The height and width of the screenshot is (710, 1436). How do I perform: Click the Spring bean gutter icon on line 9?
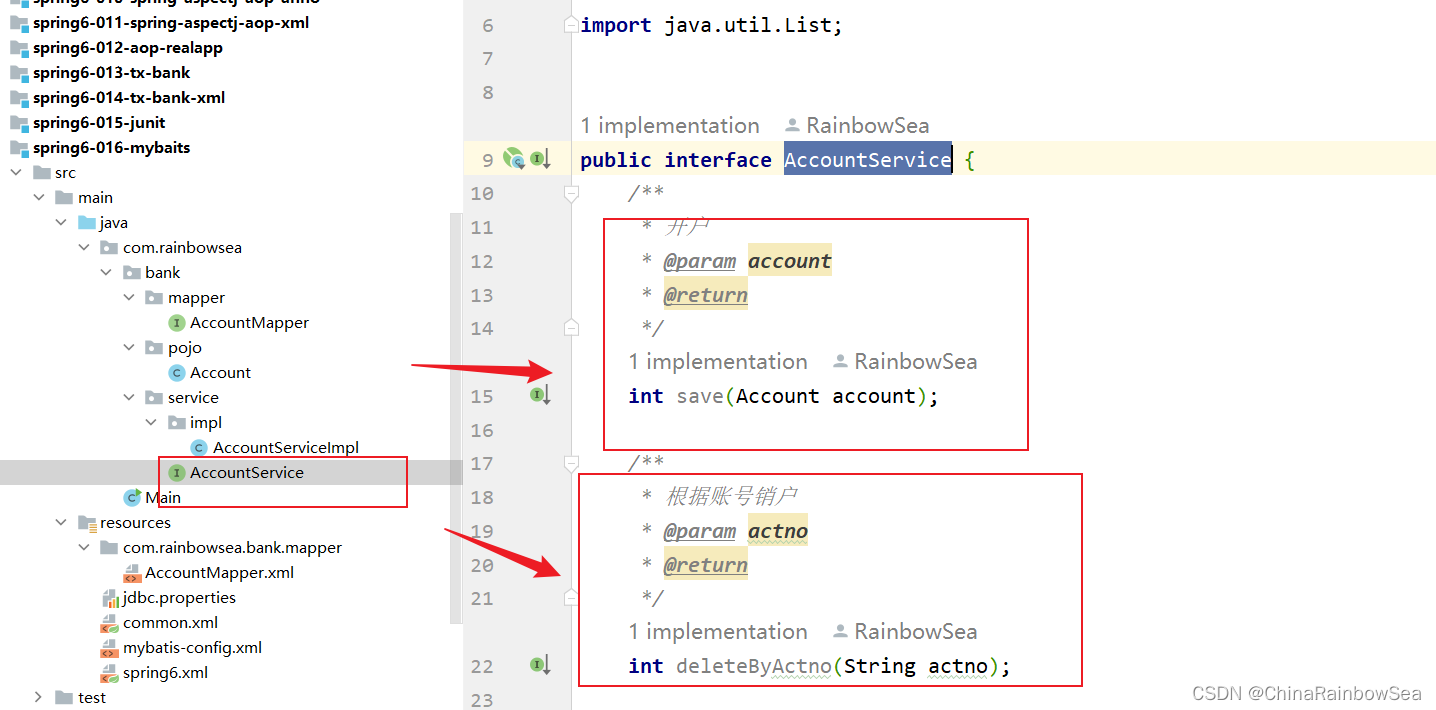(513, 158)
